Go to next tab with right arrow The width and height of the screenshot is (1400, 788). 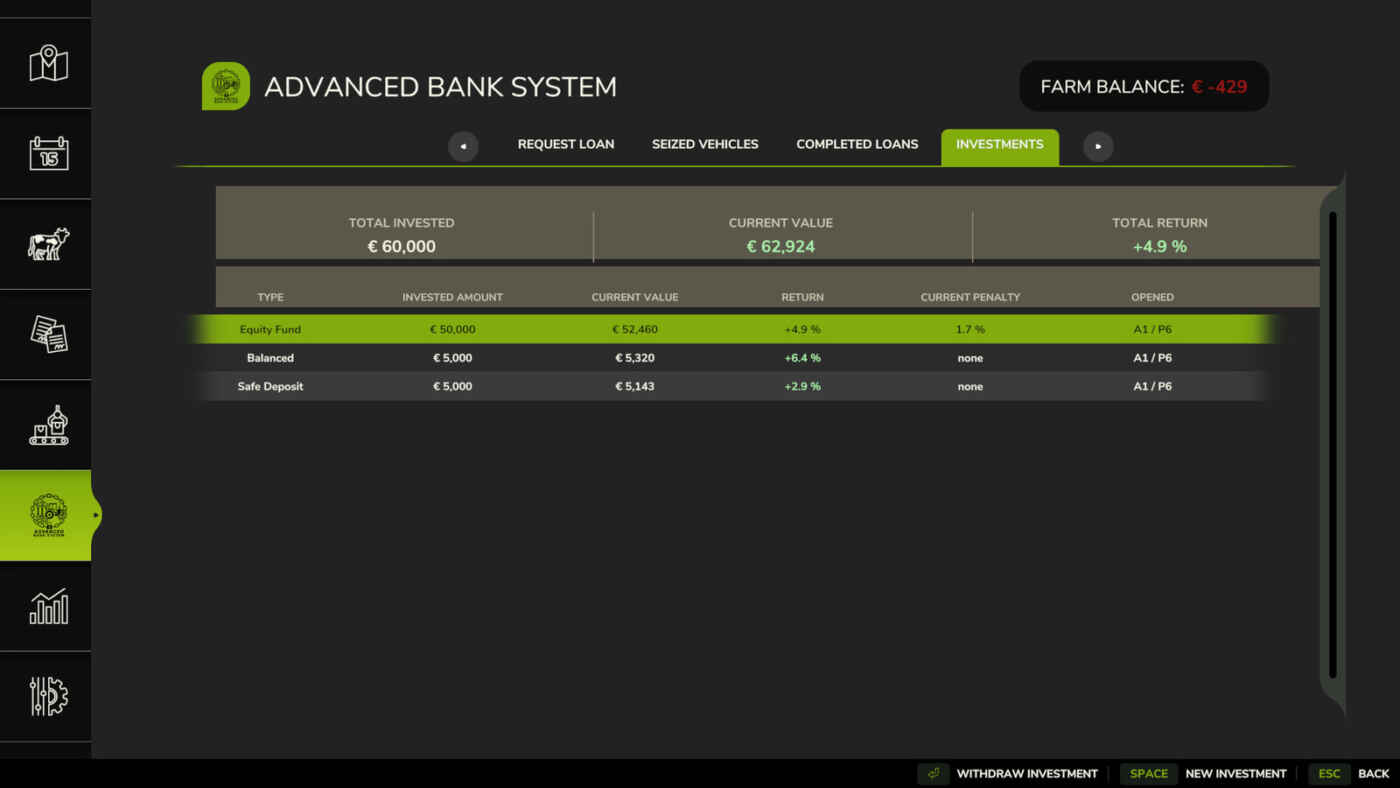1098,146
